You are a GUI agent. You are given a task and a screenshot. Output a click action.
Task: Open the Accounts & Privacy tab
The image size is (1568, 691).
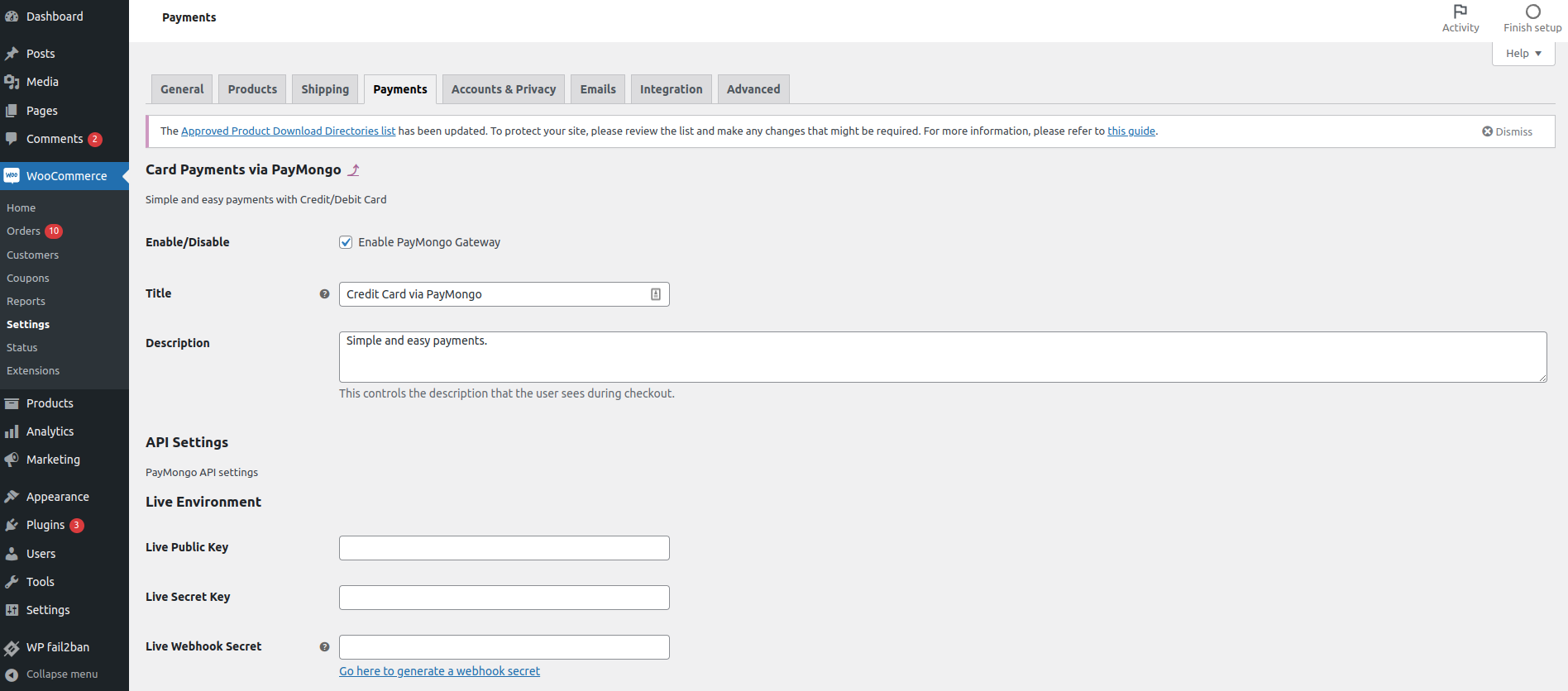(504, 89)
